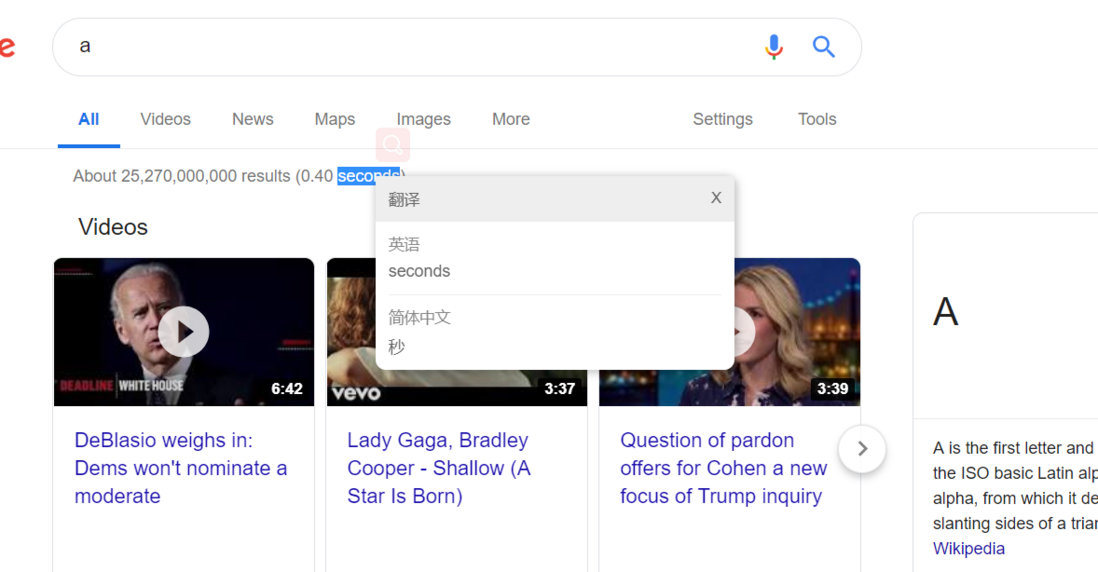Click the translated result '秒'

pos(396,347)
